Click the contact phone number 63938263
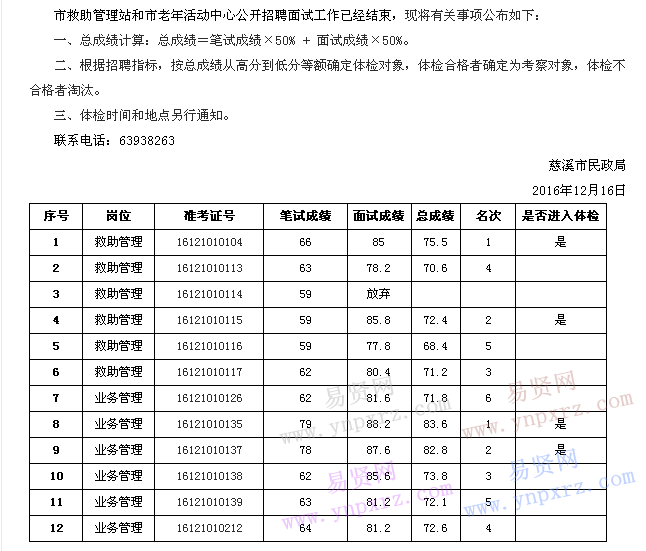Viewport: 646px width, 551px height. tap(147, 141)
